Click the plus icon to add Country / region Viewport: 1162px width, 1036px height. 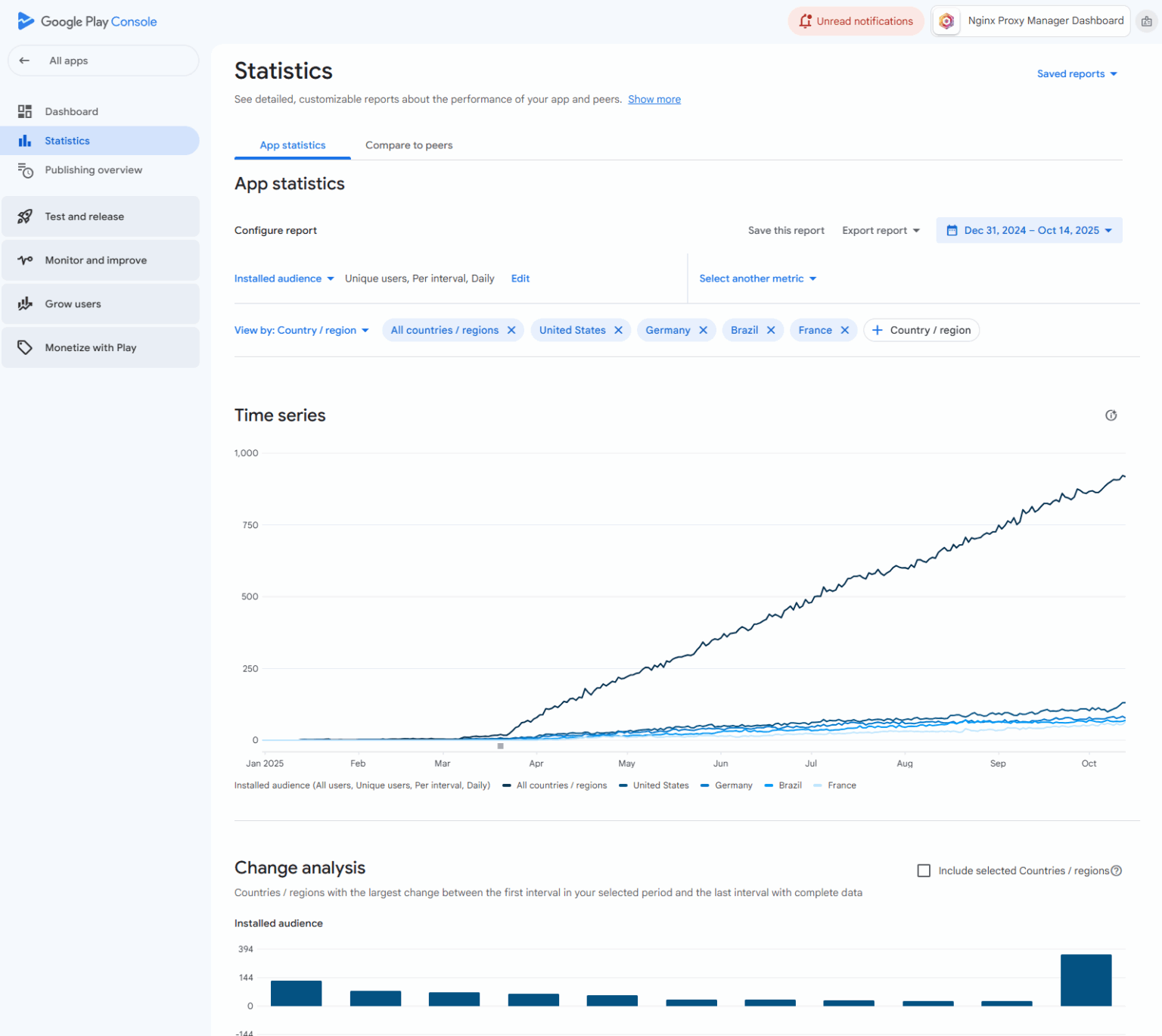point(878,330)
